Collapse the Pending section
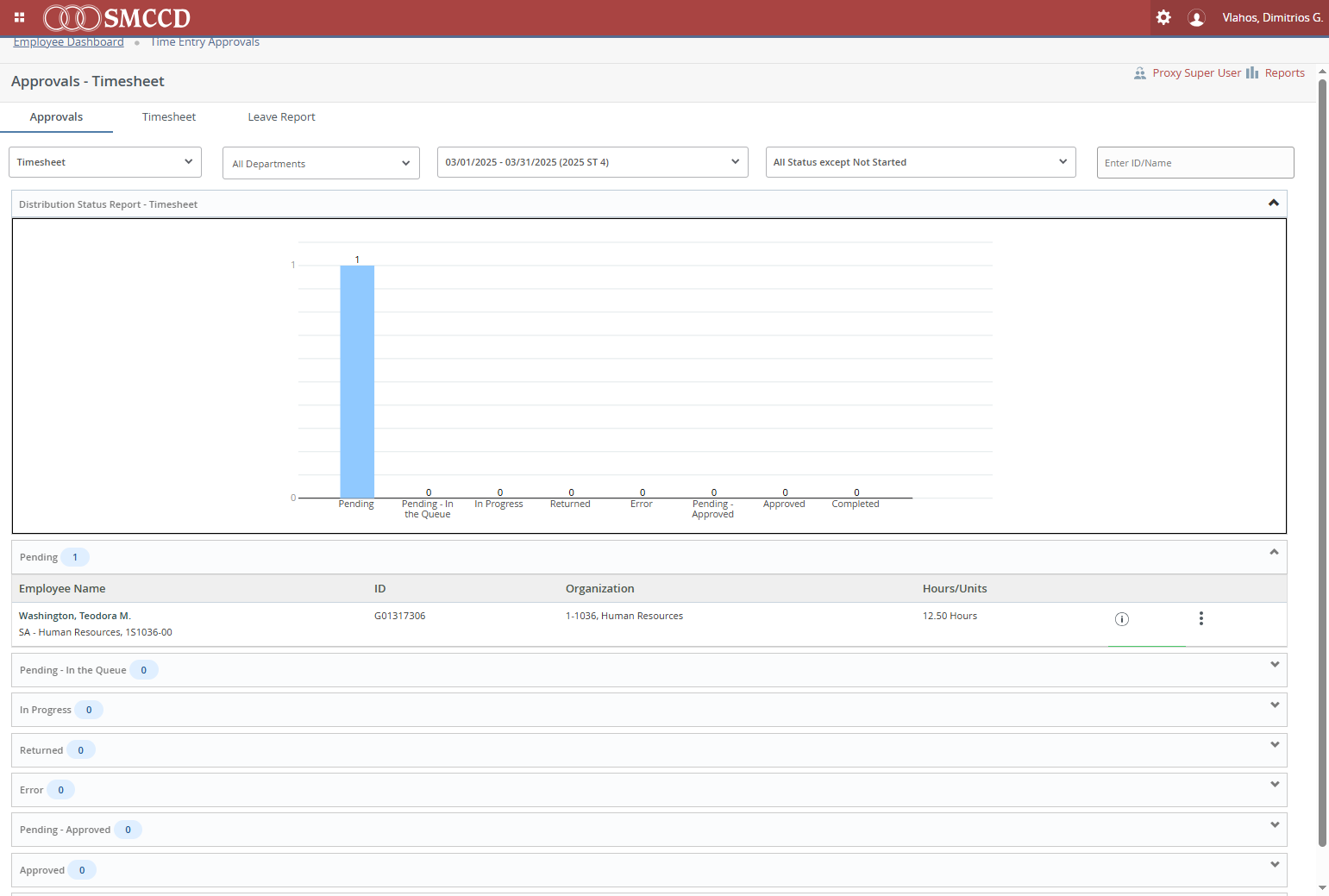The width and height of the screenshot is (1329, 896). [1274, 552]
